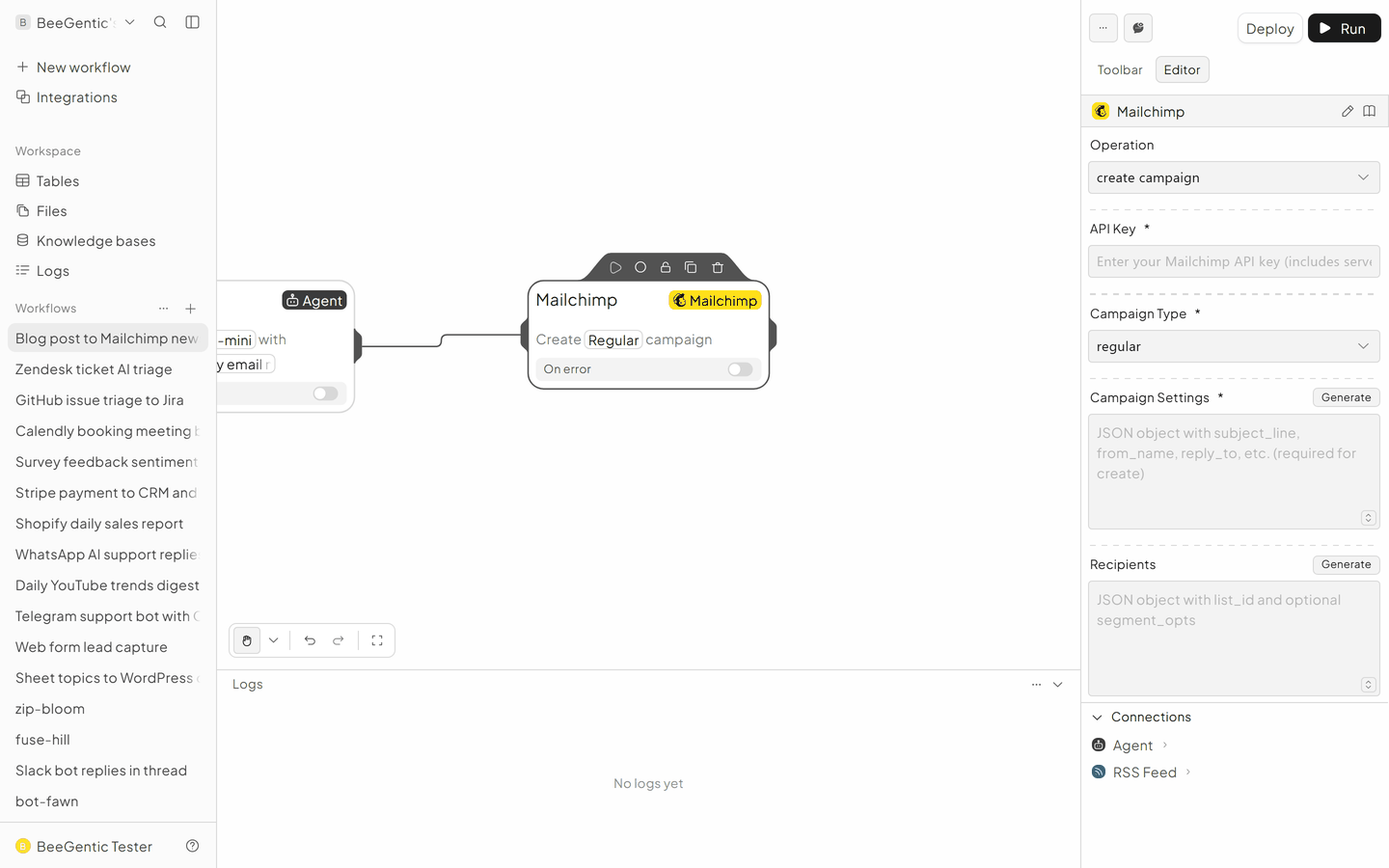Focus the Campaign Settings text area
This screenshot has width=1389, height=868.
(1234, 472)
